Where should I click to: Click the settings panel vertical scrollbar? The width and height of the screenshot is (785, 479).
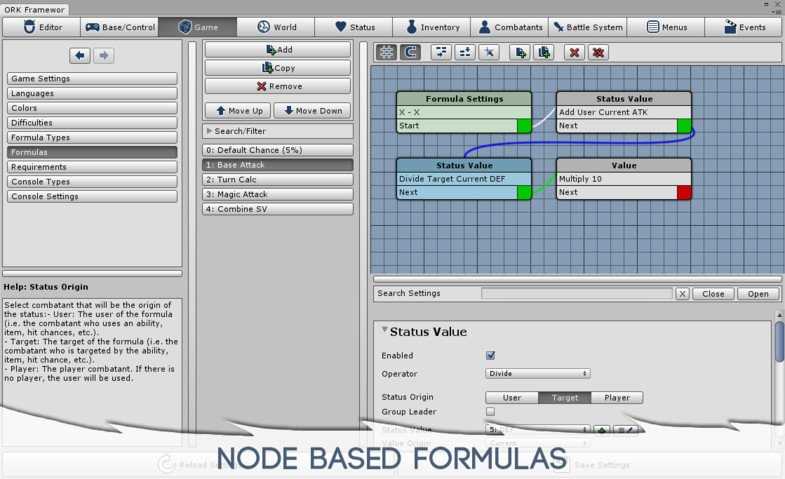click(x=779, y=340)
